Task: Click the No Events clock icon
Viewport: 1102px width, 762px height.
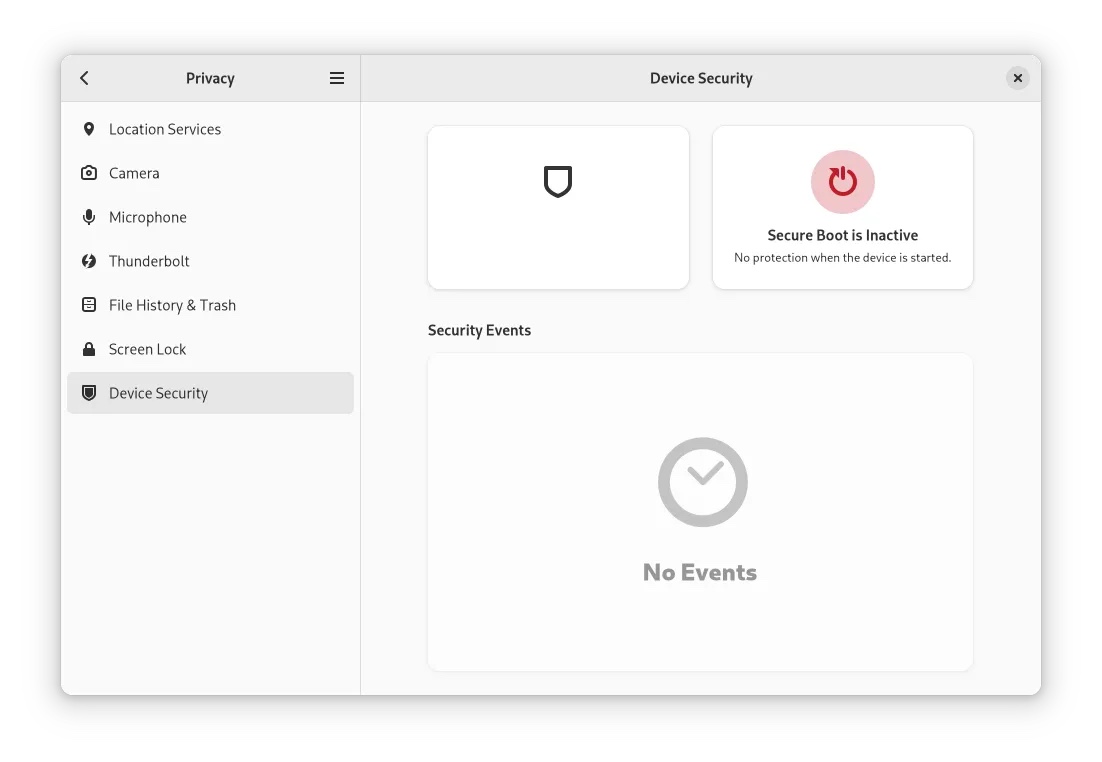Action: click(x=702, y=482)
